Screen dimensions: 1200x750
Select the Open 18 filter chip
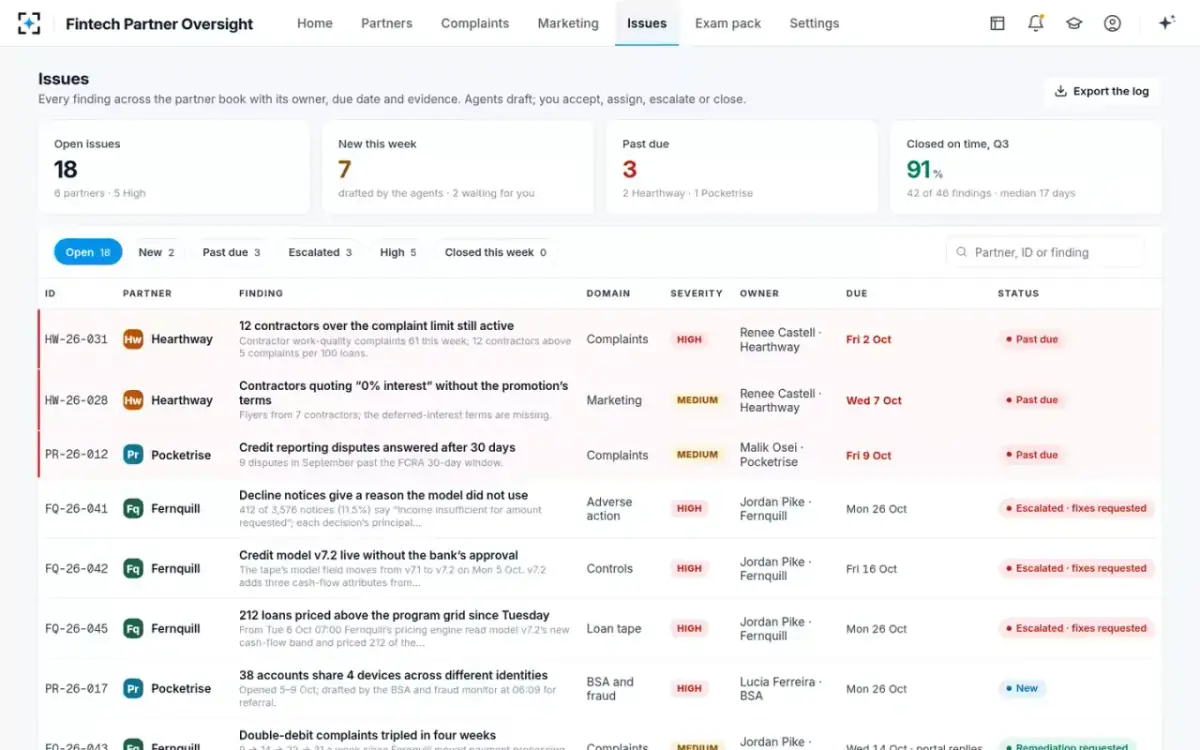coord(88,252)
